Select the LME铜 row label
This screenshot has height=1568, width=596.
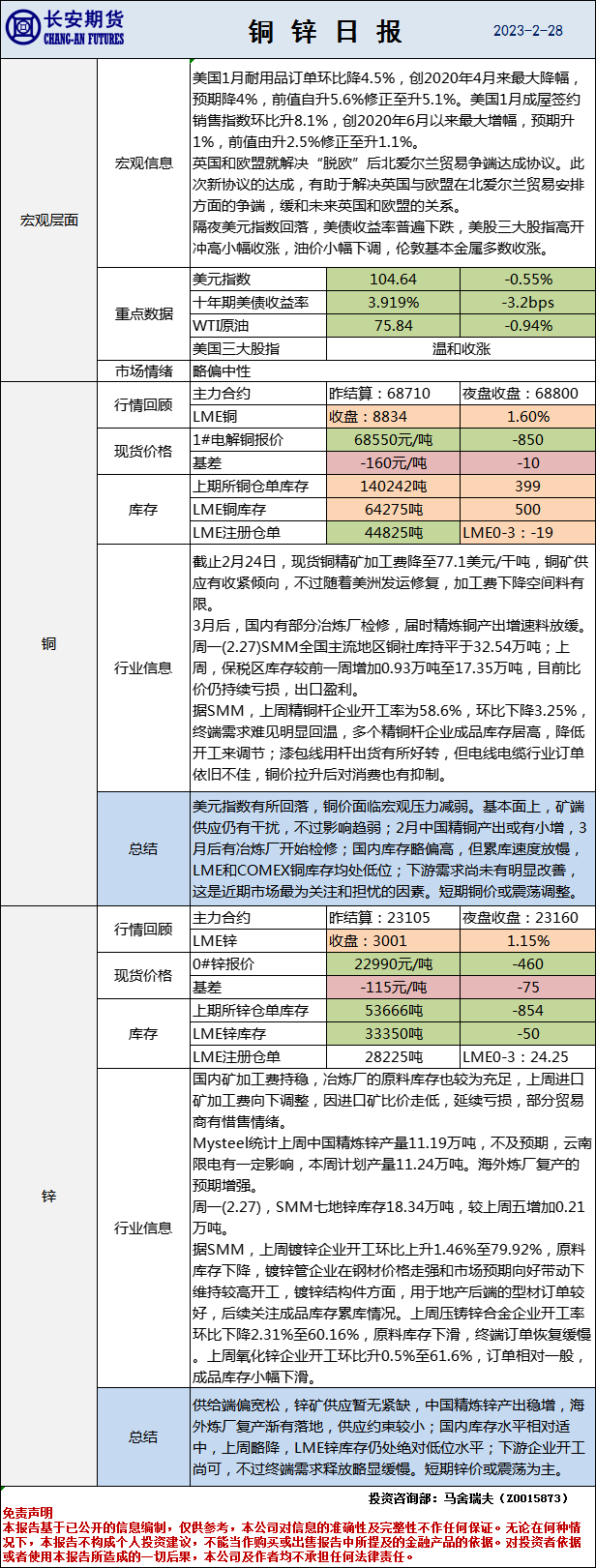[258, 417]
